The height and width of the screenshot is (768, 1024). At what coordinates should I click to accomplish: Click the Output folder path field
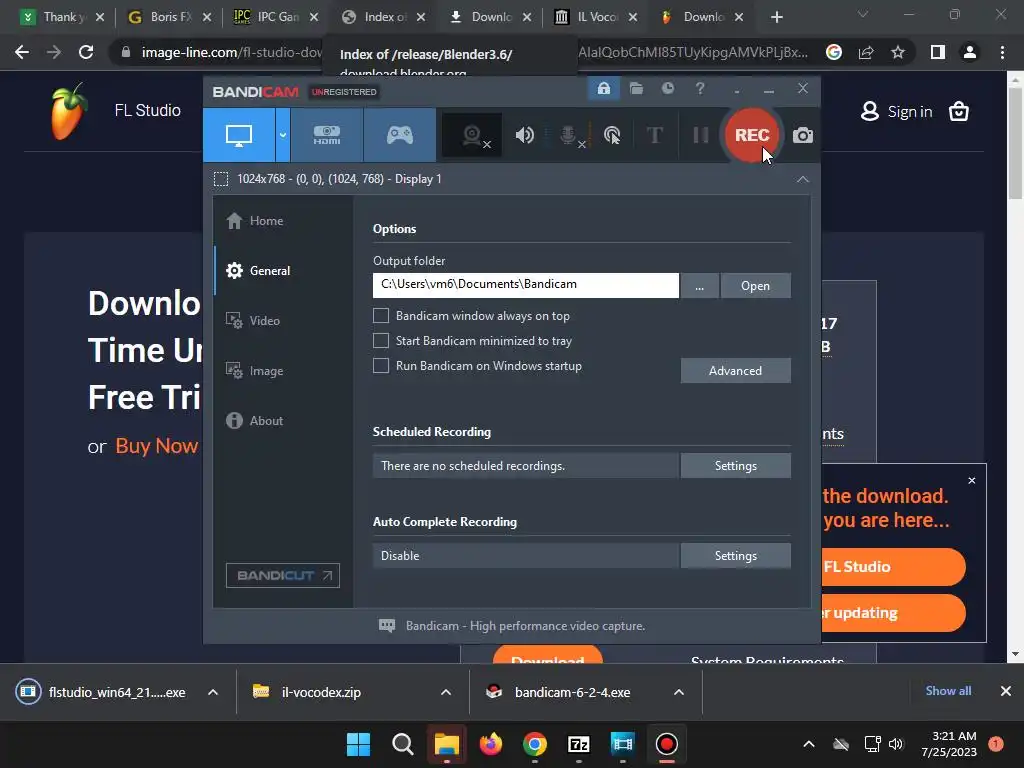click(526, 285)
